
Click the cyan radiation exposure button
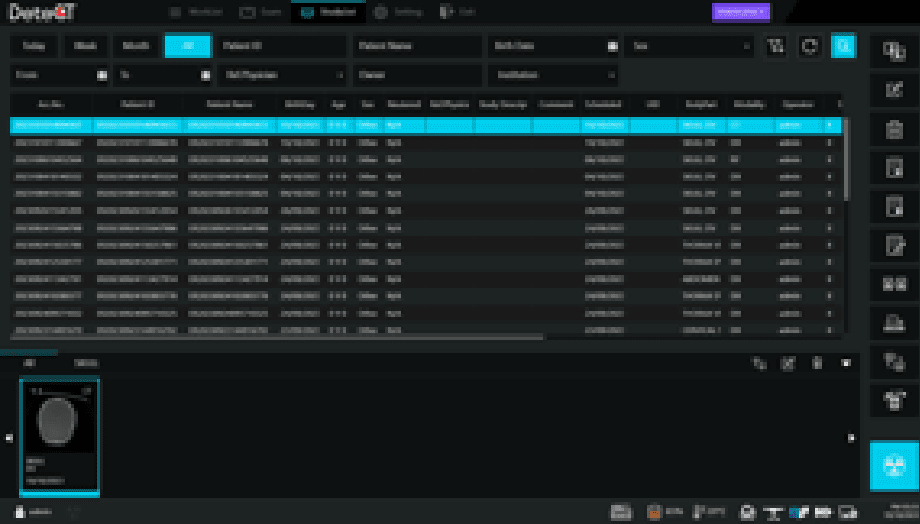(x=894, y=466)
